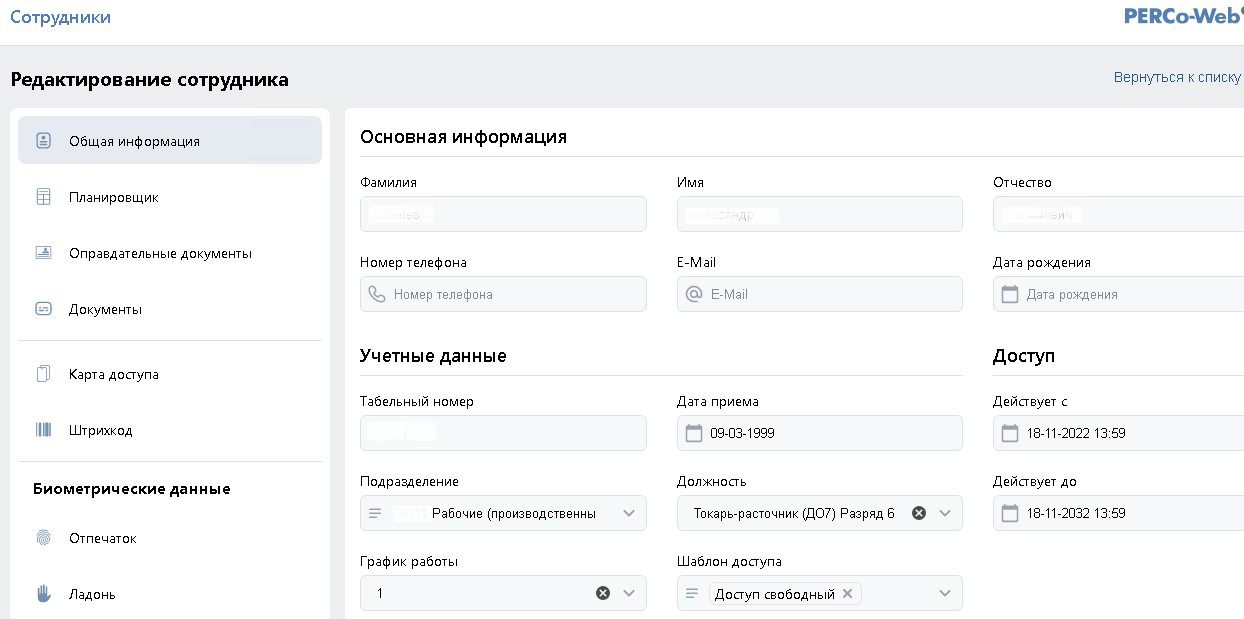The height and width of the screenshot is (619, 1244).
Task: Clear the График работы value with the X icon
Action: pos(603,593)
